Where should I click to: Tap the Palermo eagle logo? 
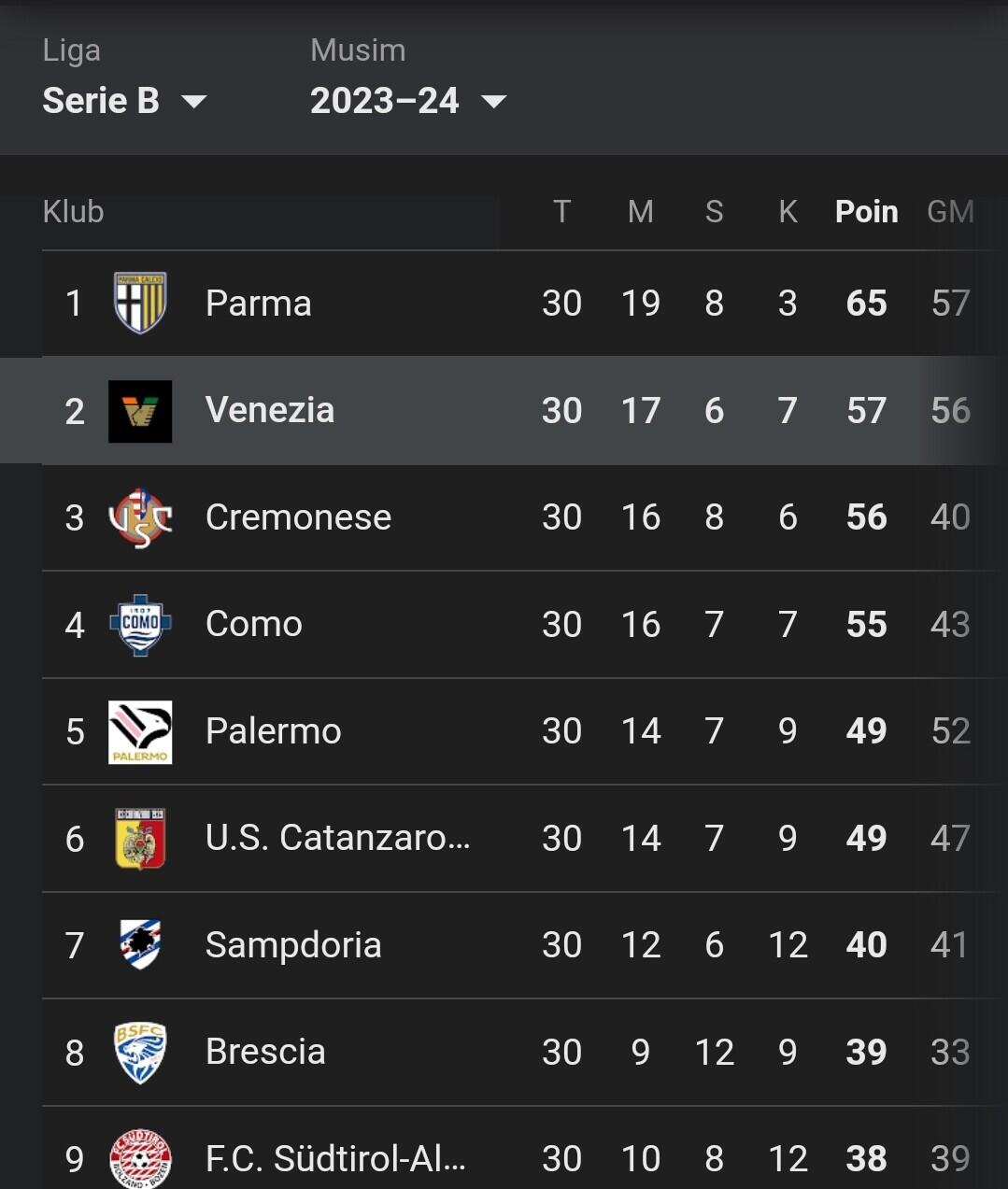(140, 731)
